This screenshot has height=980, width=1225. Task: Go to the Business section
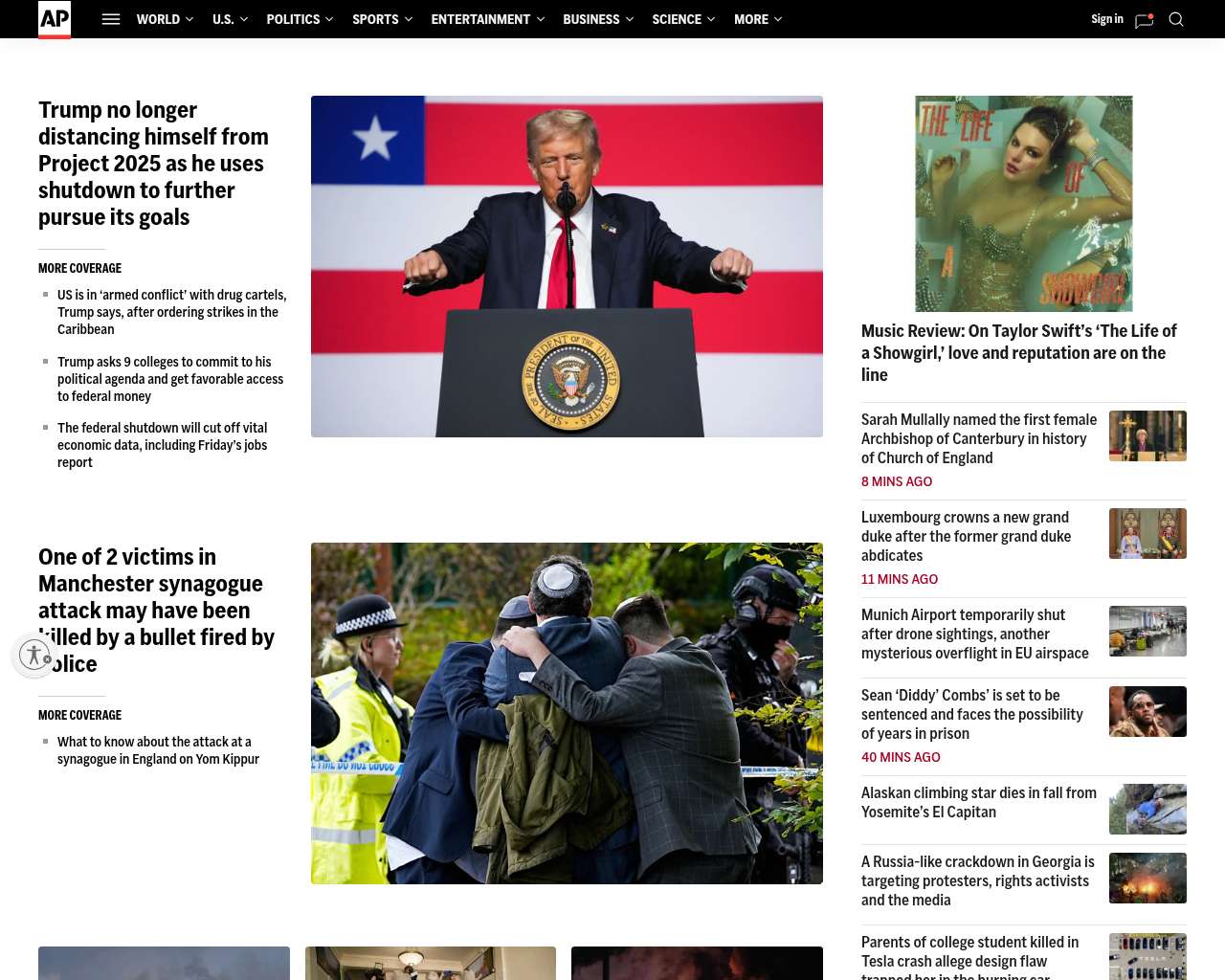(591, 19)
